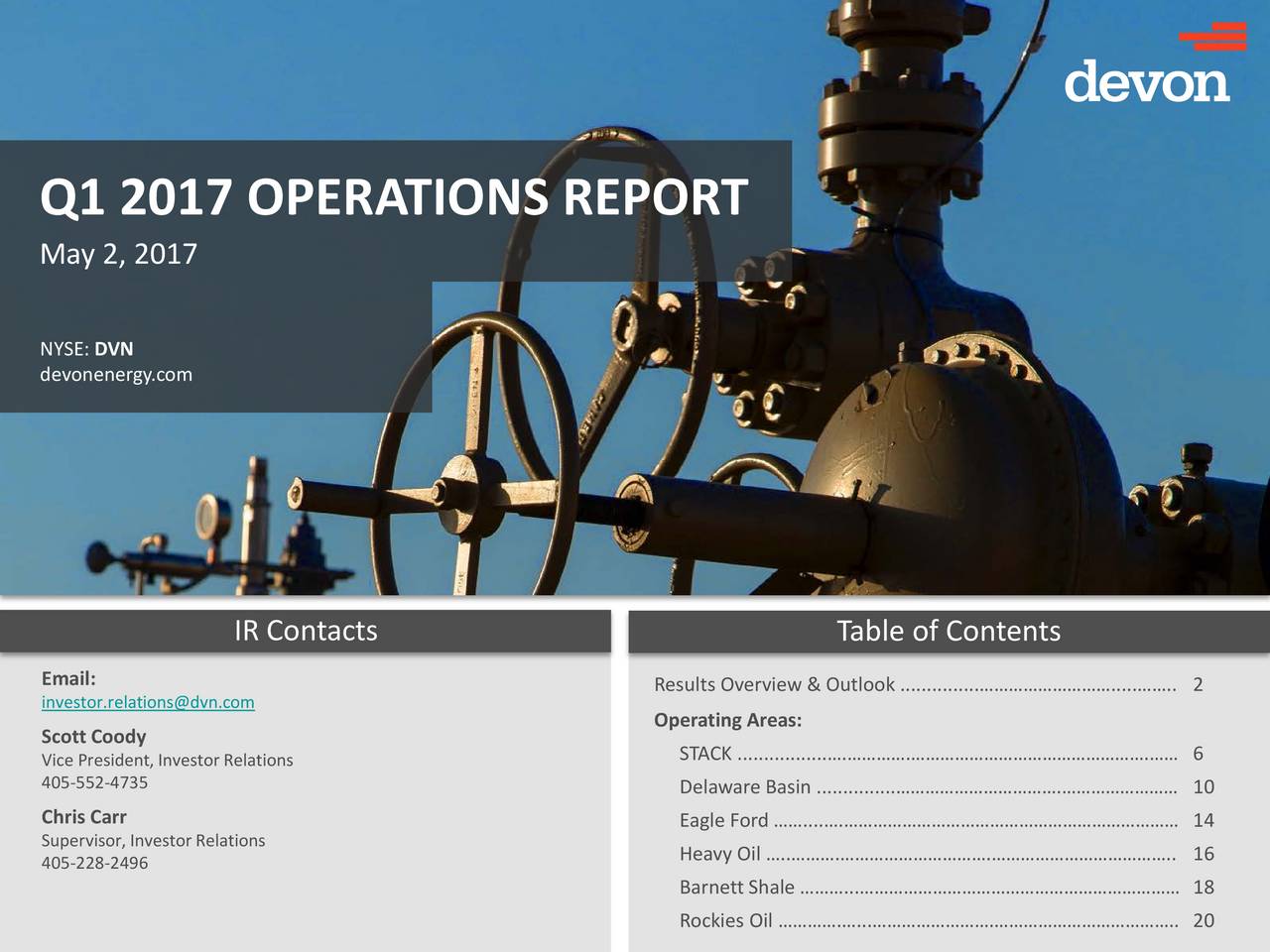Click the NYSE: DVN ticker text
This screenshot has width=1270, height=952.
86,349
